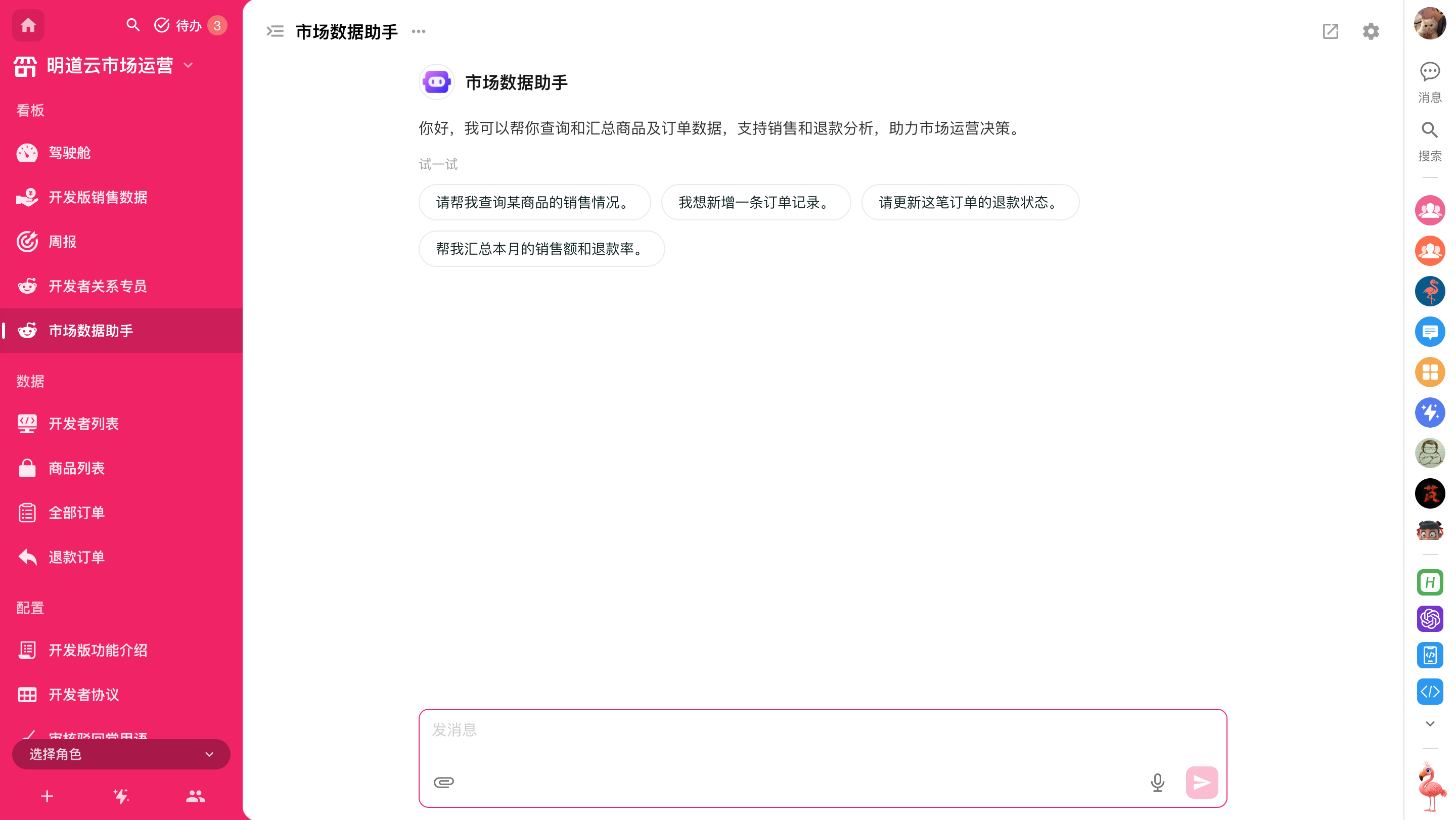The width and height of the screenshot is (1456, 820).
Task: Open the chat in a new window icon
Action: [1331, 31]
